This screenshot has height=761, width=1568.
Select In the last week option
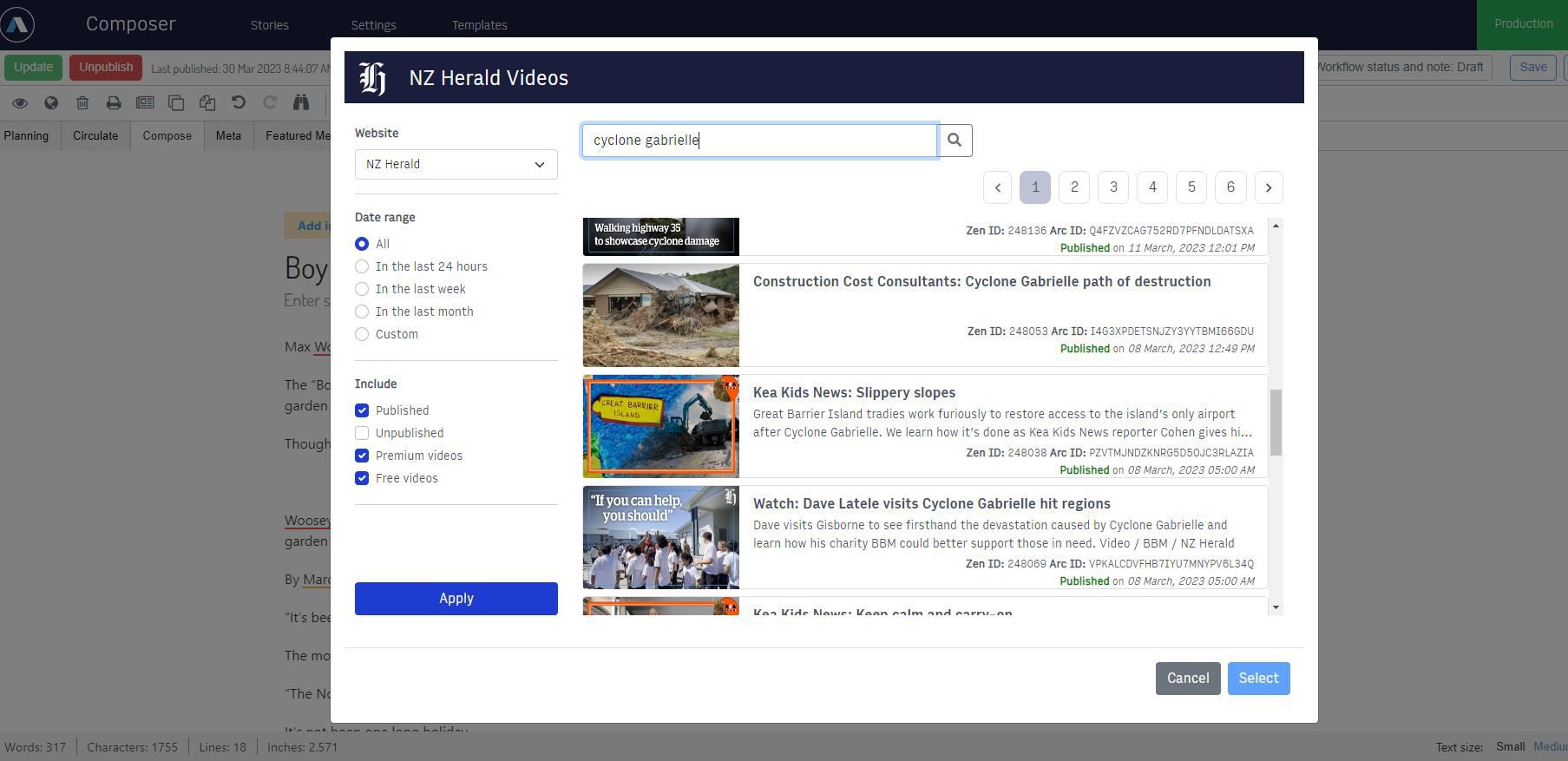point(362,289)
